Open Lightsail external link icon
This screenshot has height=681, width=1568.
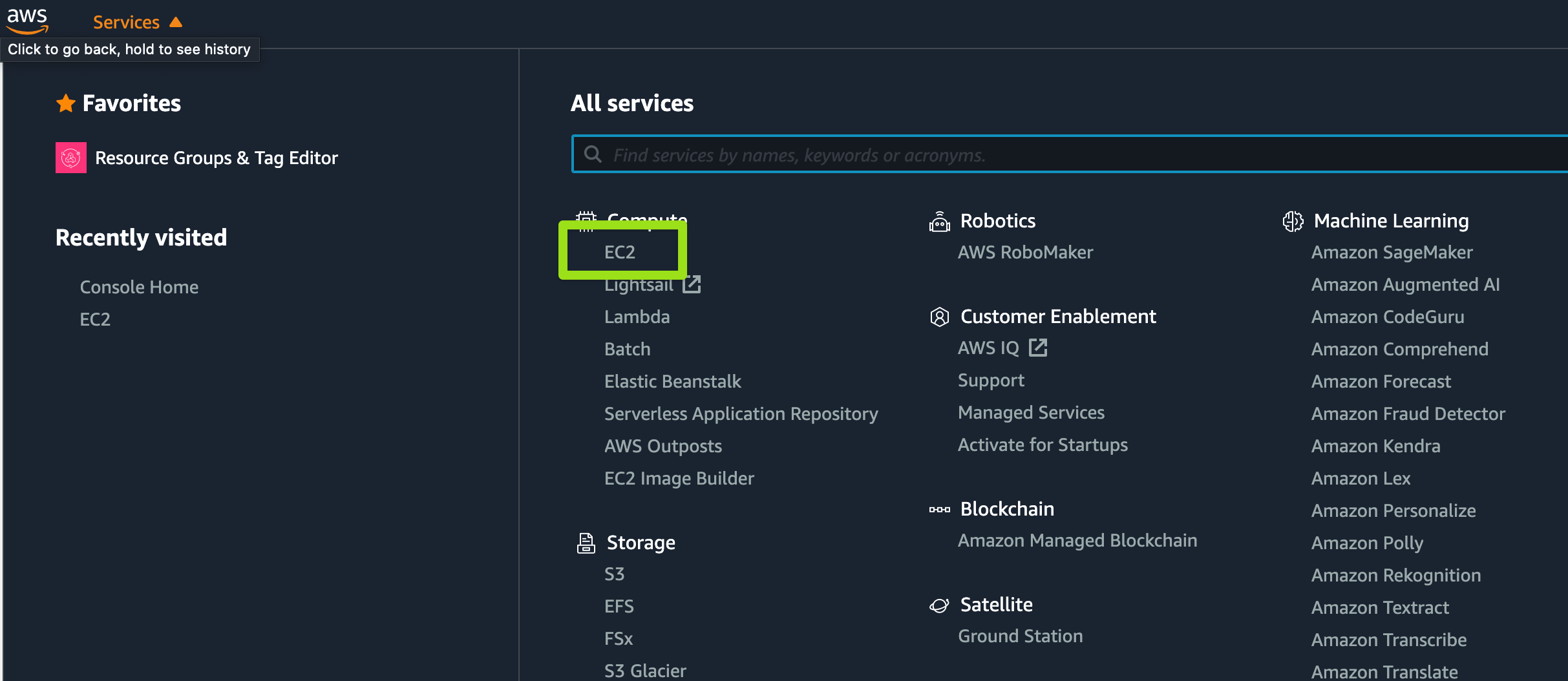(x=692, y=284)
